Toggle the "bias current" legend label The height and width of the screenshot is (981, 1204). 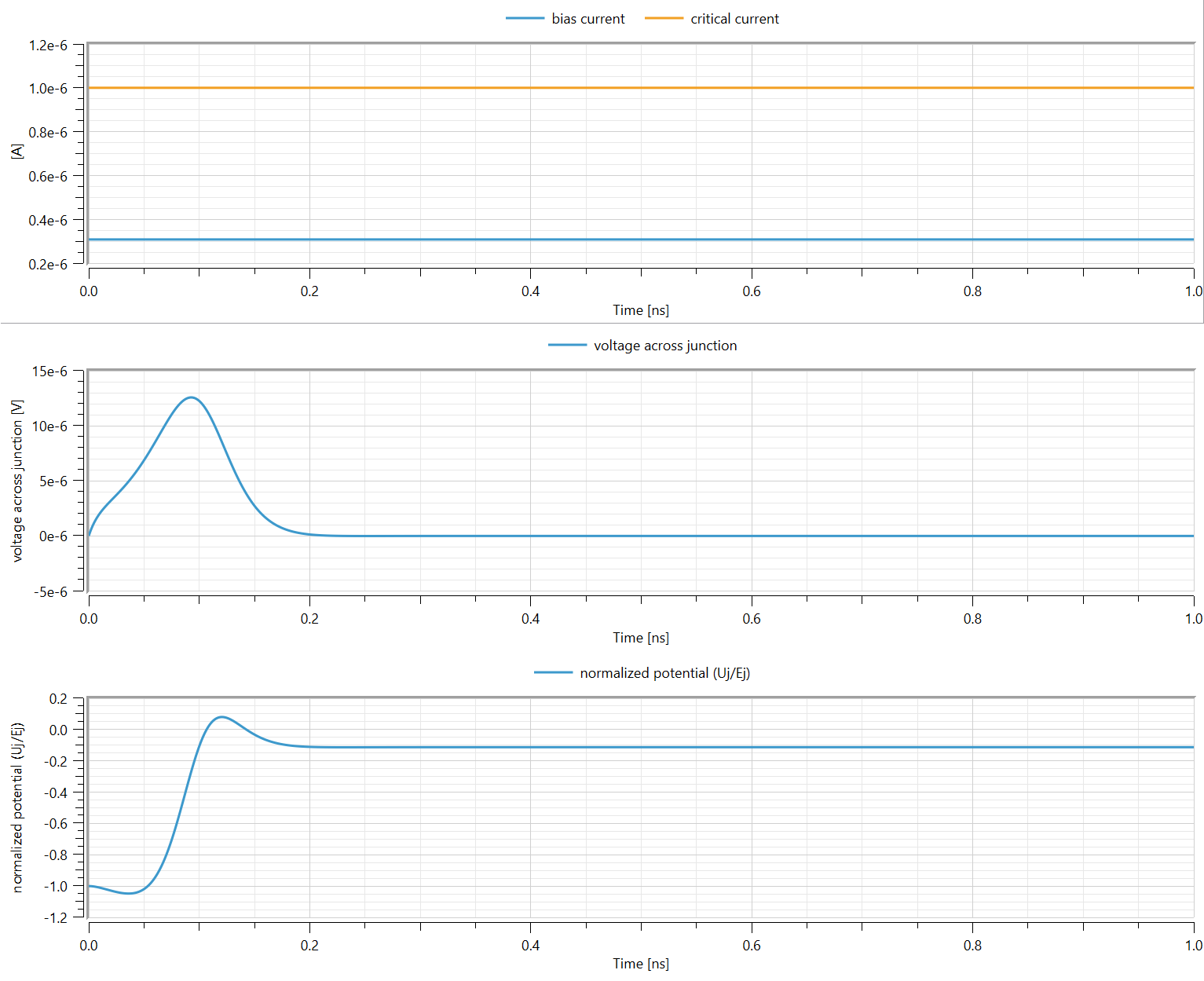click(587, 19)
